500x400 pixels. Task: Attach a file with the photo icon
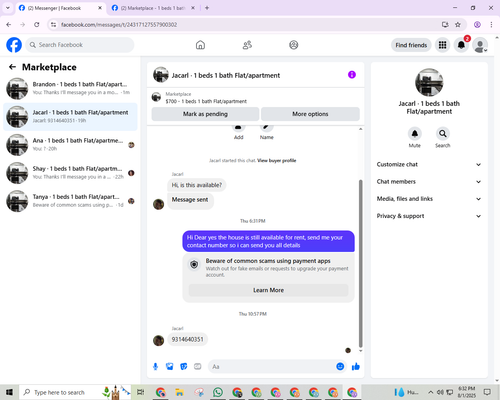[170, 367]
